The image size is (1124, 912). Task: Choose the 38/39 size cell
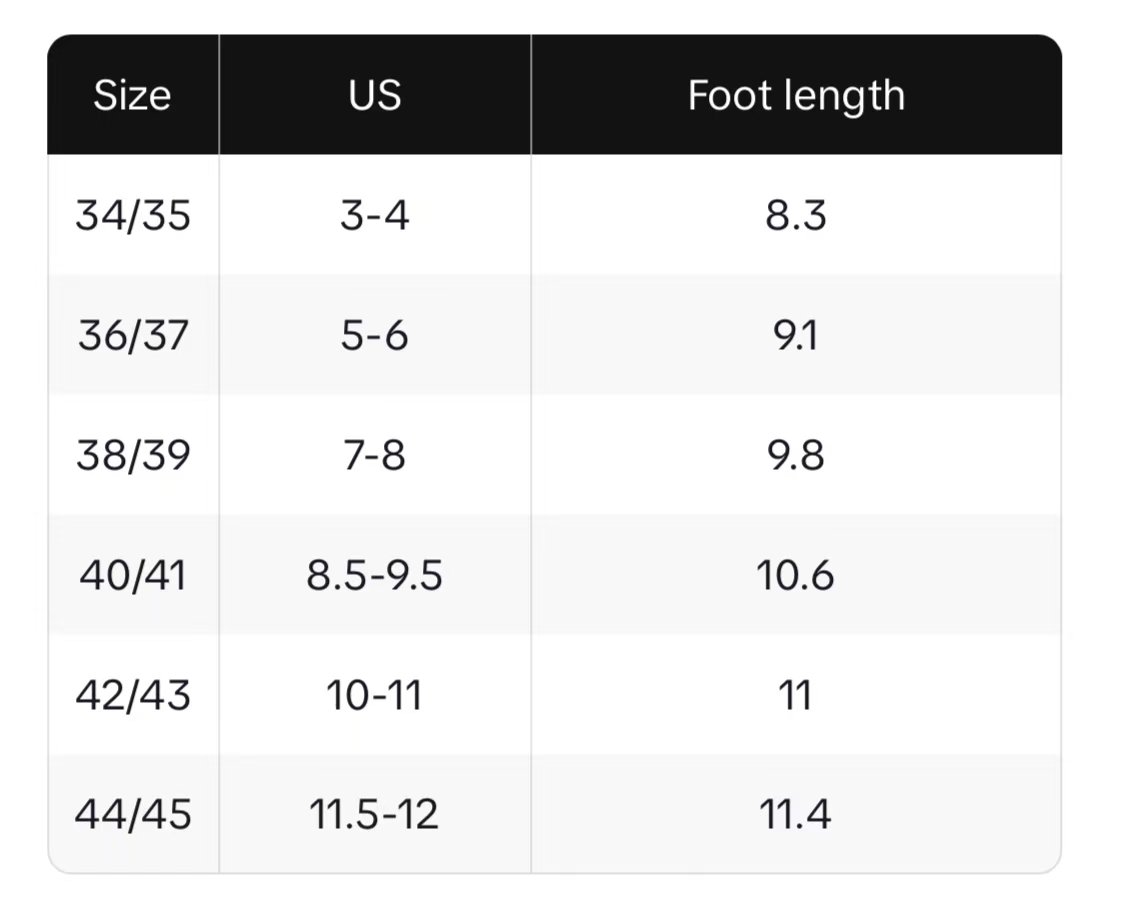click(x=132, y=455)
